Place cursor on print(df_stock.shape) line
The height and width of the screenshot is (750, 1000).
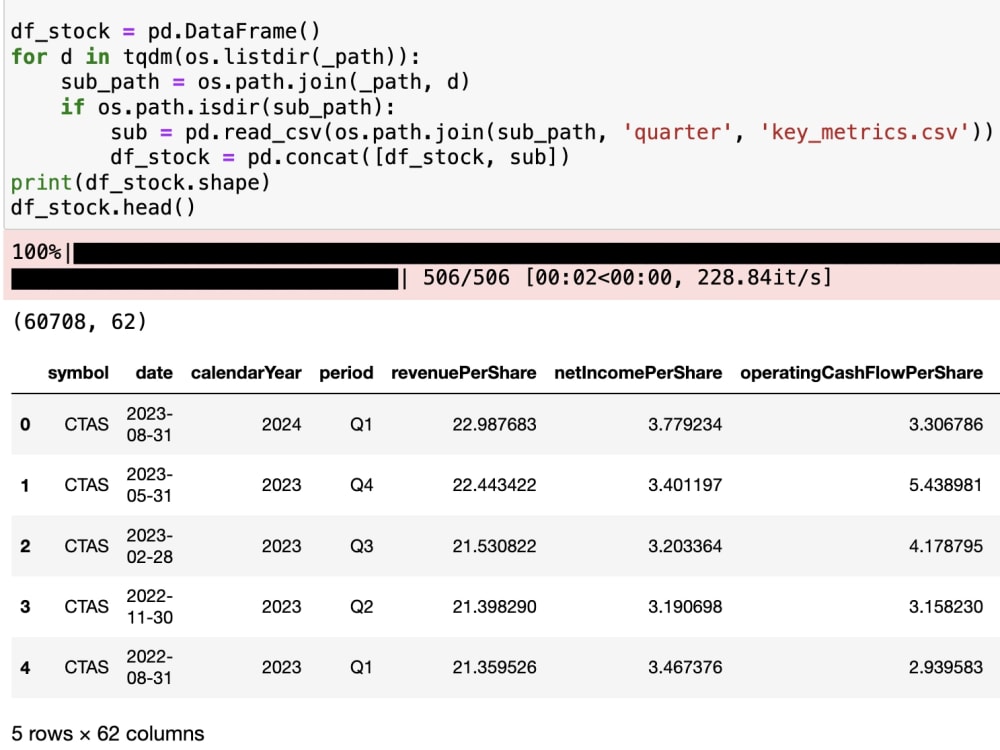click(x=140, y=183)
